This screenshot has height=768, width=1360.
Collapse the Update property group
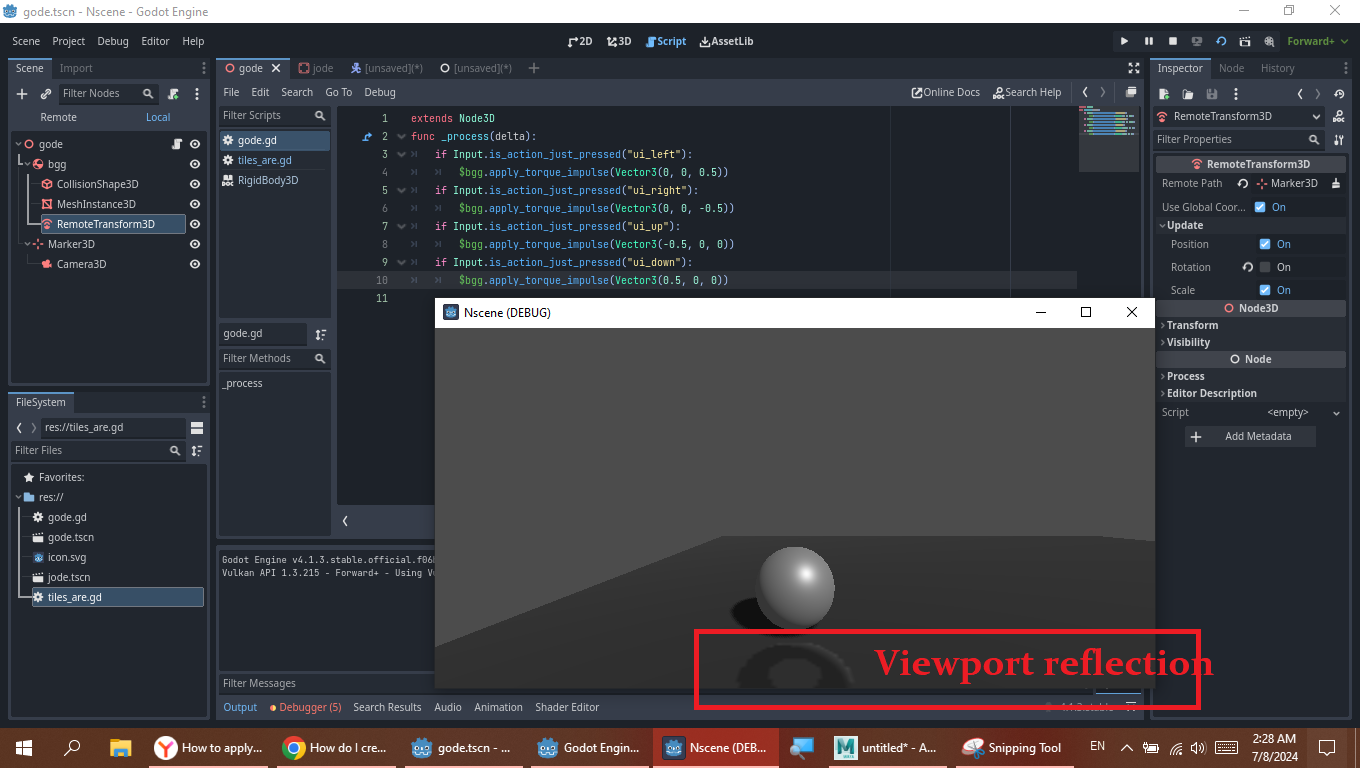point(1162,226)
